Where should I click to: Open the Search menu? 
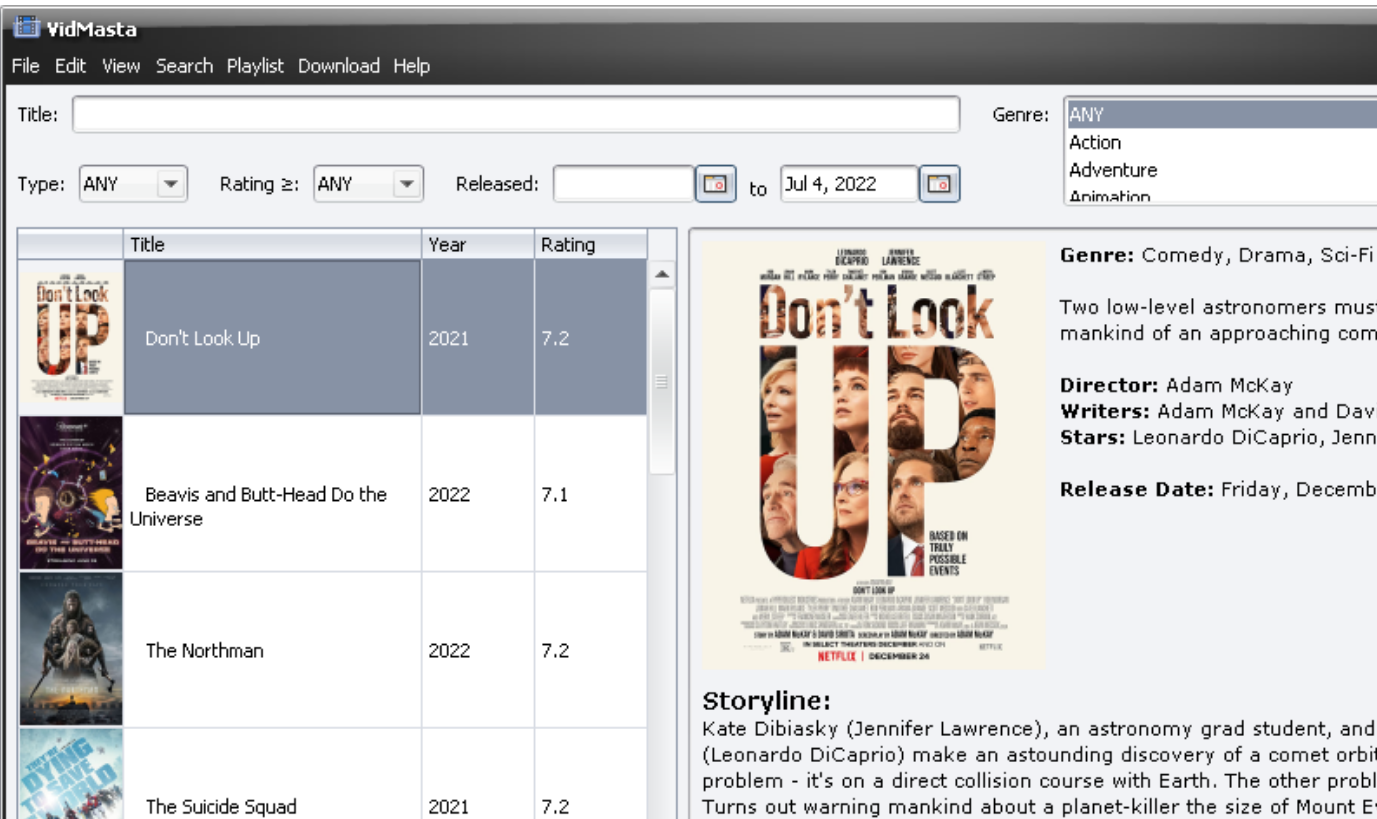[x=184, y=66]
